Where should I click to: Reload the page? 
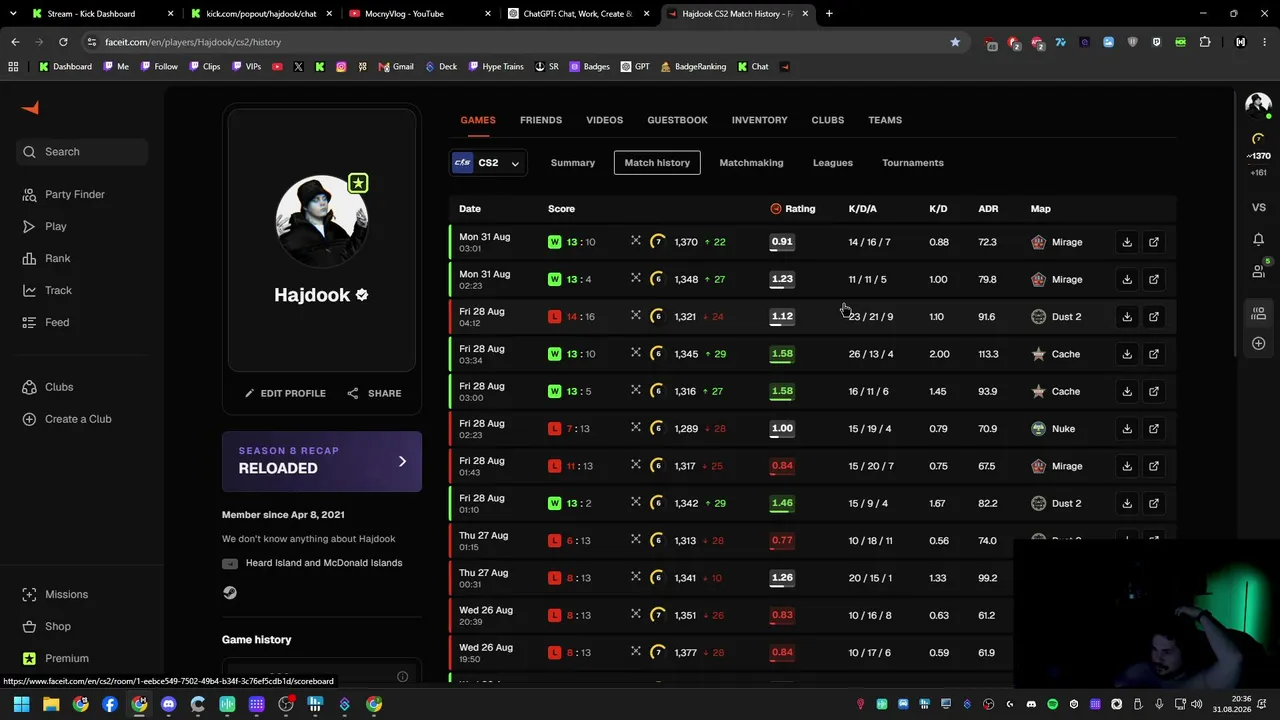(x=63, y=42)
